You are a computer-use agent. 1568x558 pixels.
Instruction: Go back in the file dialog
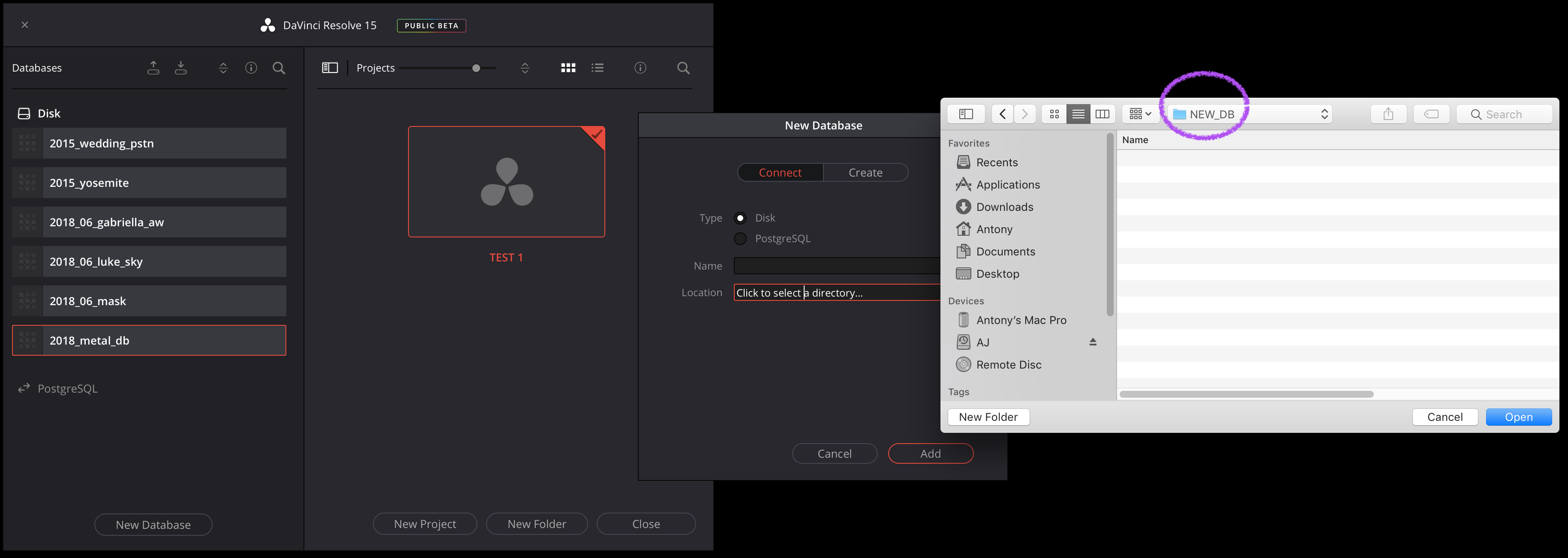click(1003, 114)
